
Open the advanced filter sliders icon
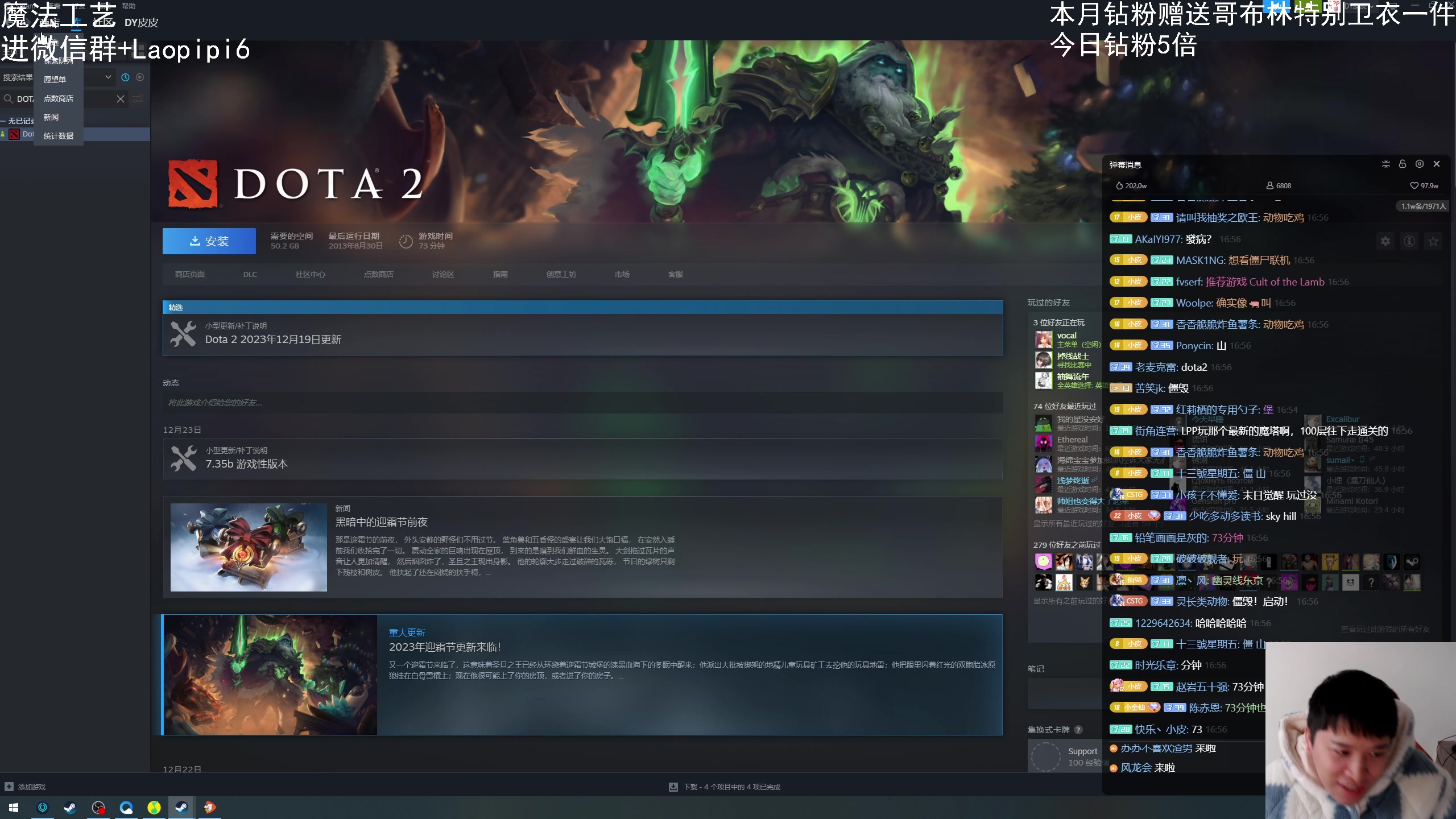pyautogui.click(x=138, y=99)
